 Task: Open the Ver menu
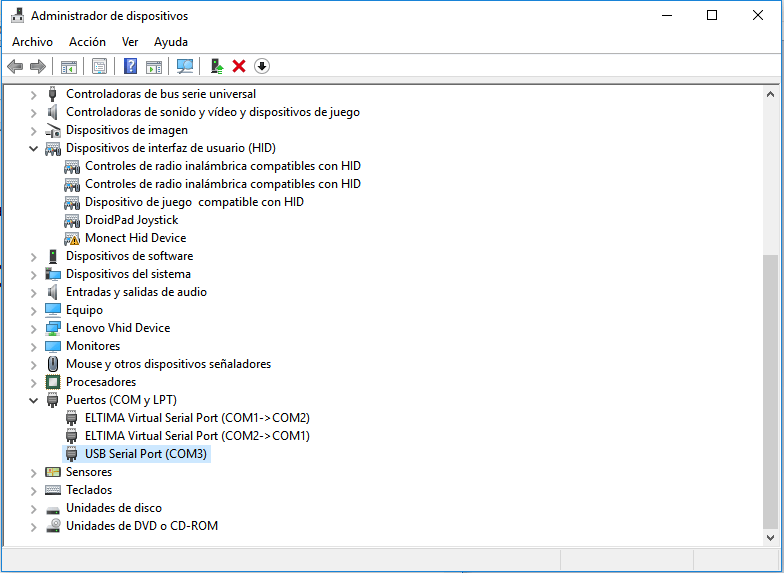click(x=130, y=42)
